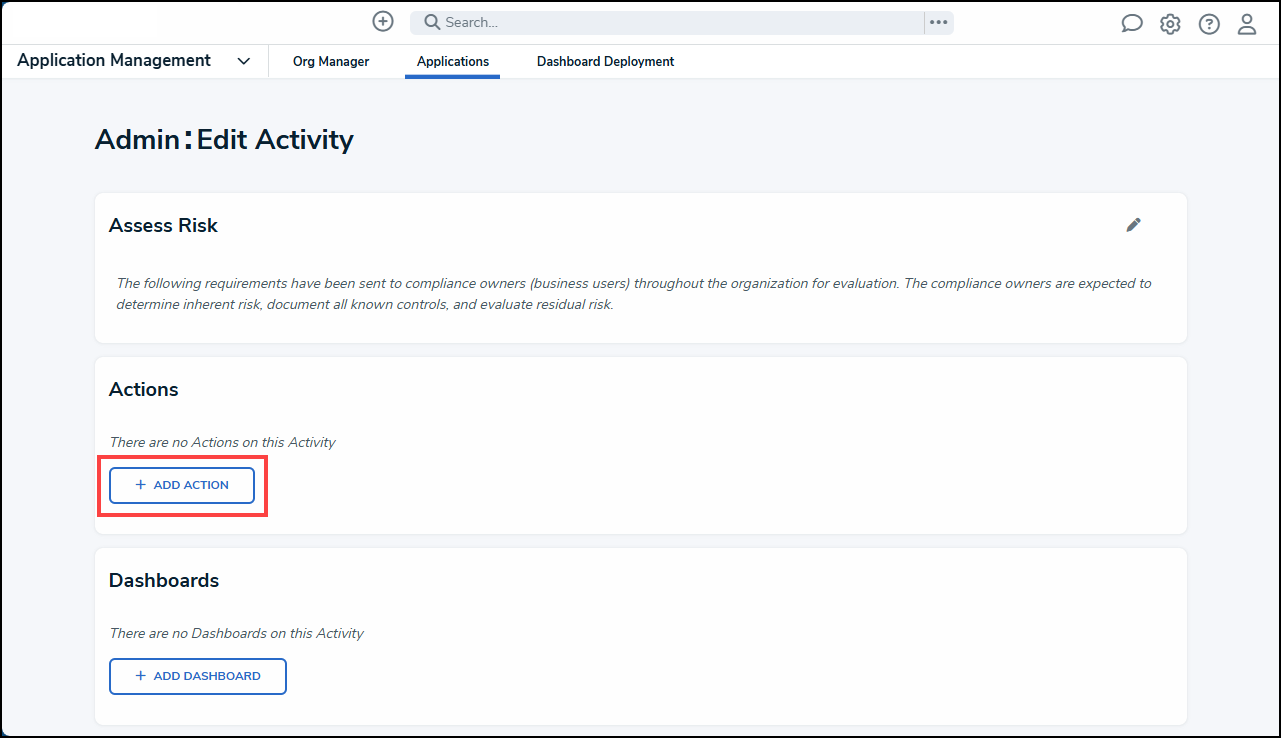The width and height of the screenshot is (1281, 738).
Task: Open the admin settings gear icon
Action: click(1170, 24)
